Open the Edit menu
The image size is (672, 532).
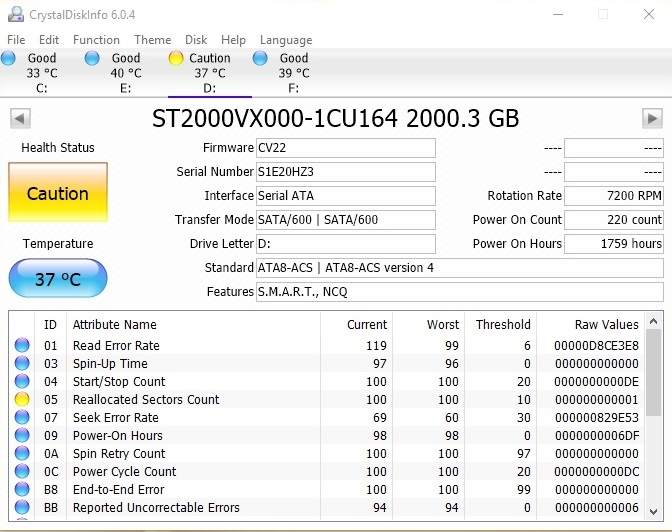pos(49,40)
